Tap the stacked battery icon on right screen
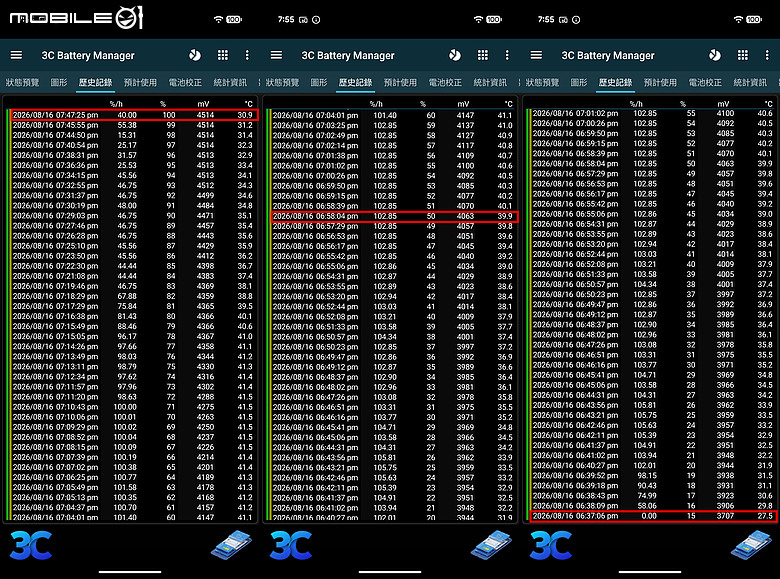 (751, 545)
